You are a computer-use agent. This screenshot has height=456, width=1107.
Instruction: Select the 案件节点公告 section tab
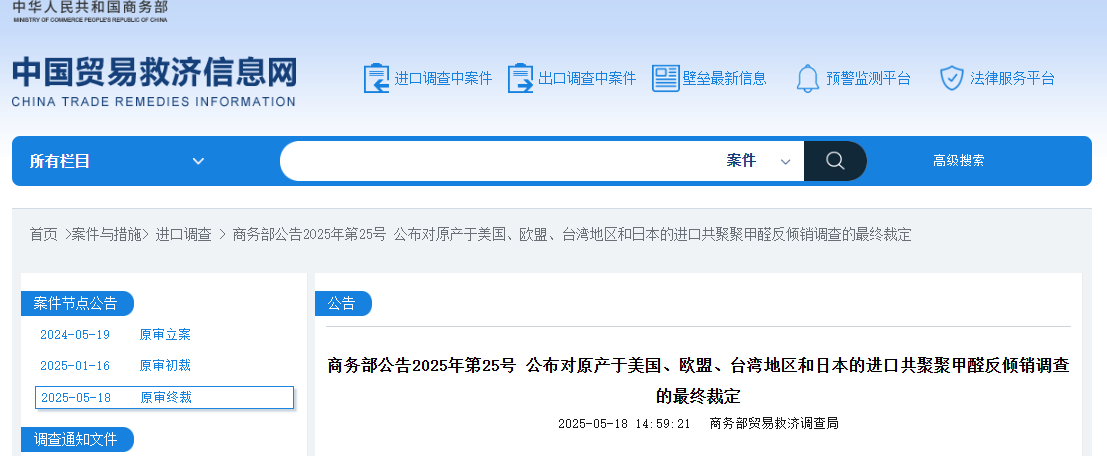[77, 304]
